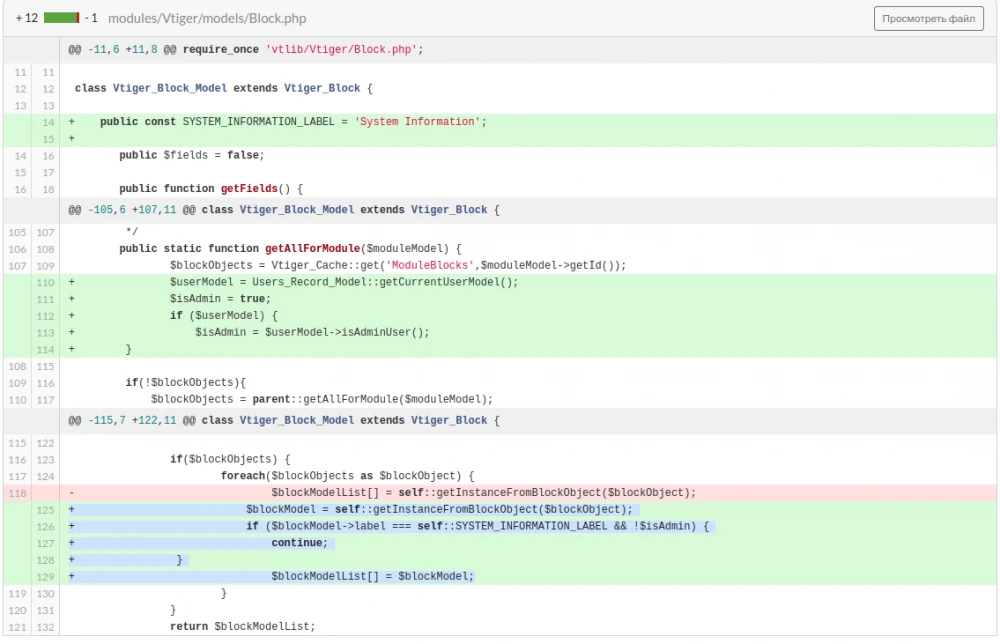Expand the hunk header @@ -11,6 +11,8 @@
Screen dimensions: 1000x644
click(246, 49)
